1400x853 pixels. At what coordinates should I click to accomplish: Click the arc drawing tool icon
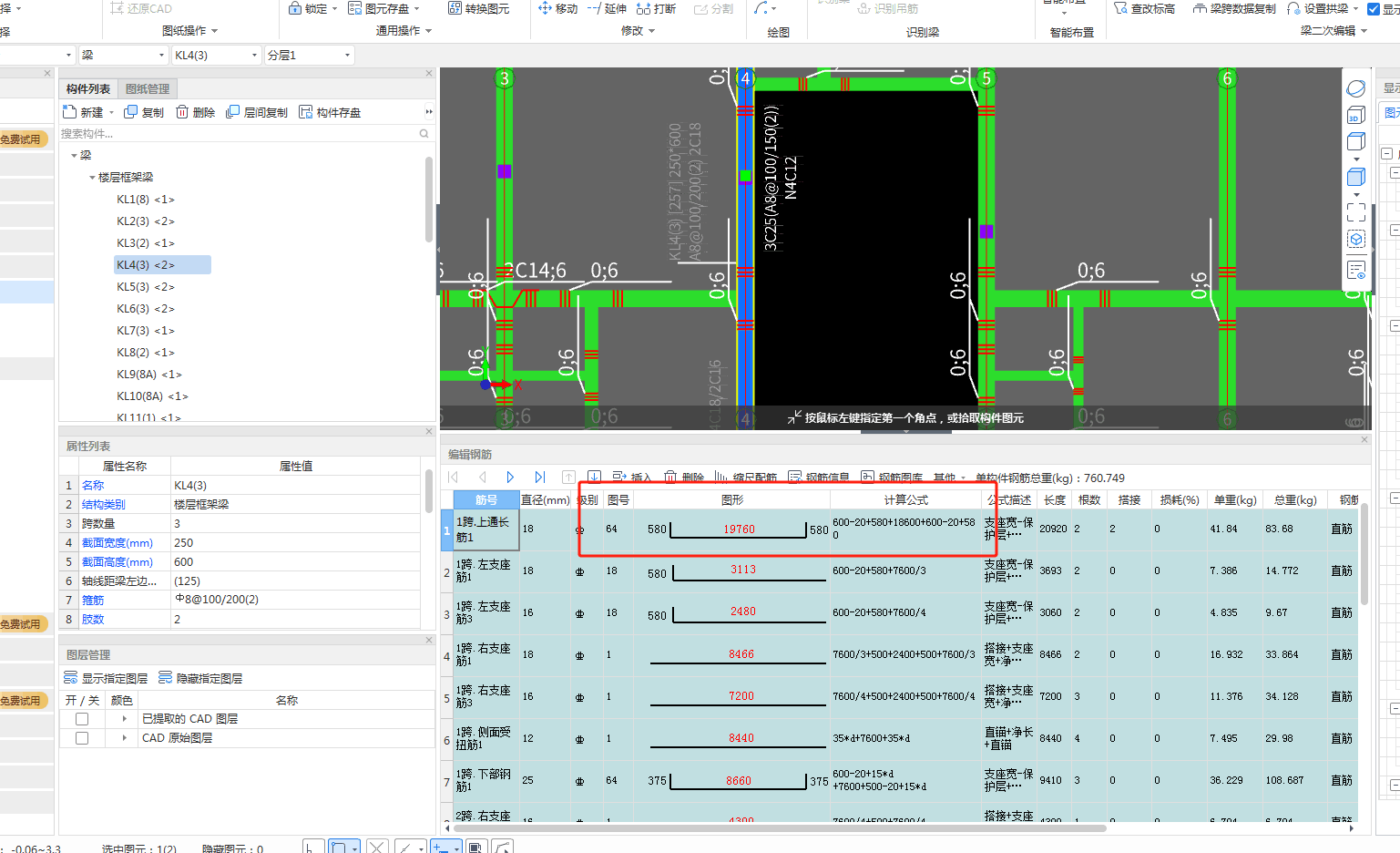tap(761, 8)
